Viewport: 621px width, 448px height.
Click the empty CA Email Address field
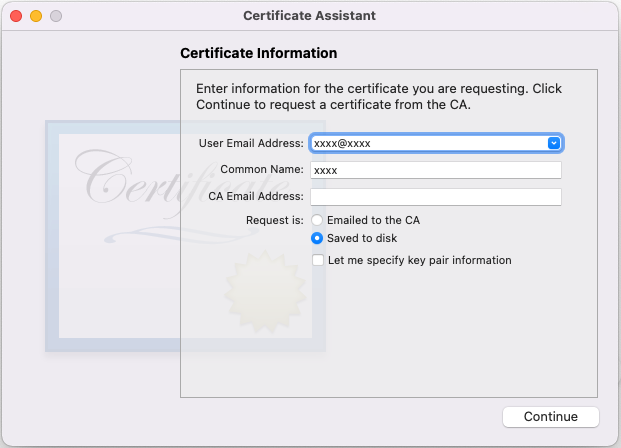(436, 196)
